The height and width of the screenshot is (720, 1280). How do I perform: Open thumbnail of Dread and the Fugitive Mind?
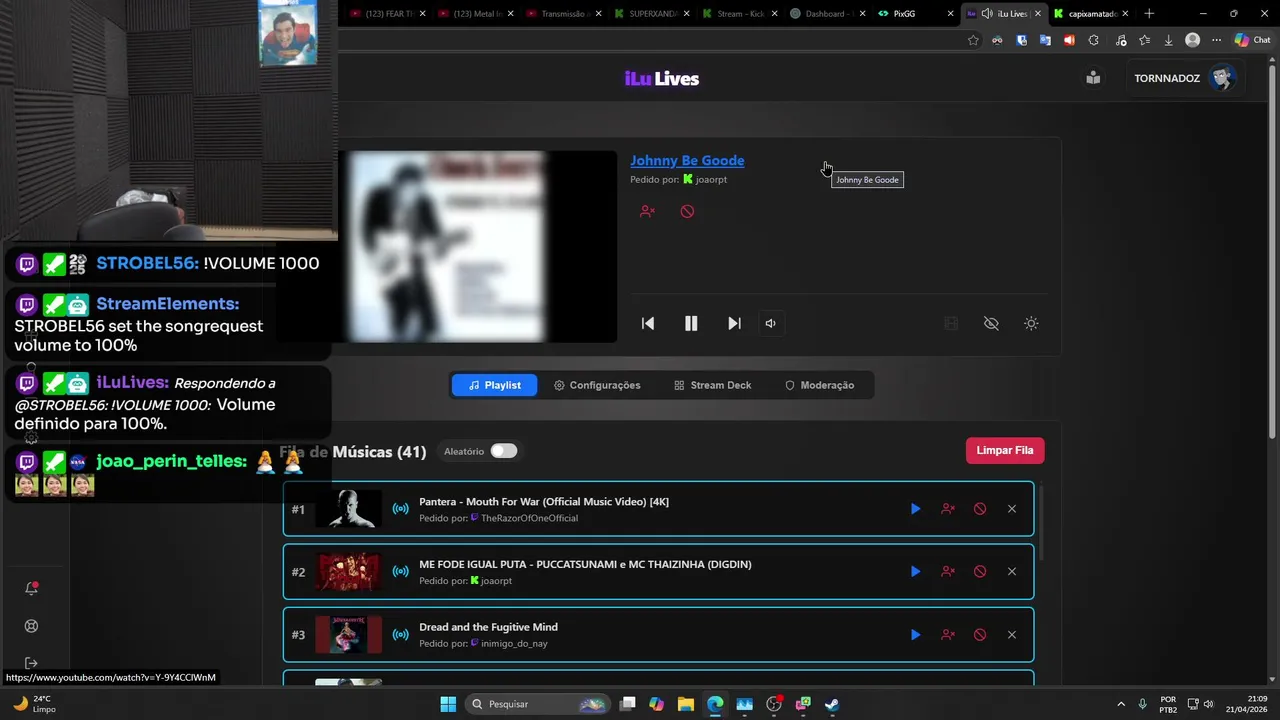[x=348, y=635]
